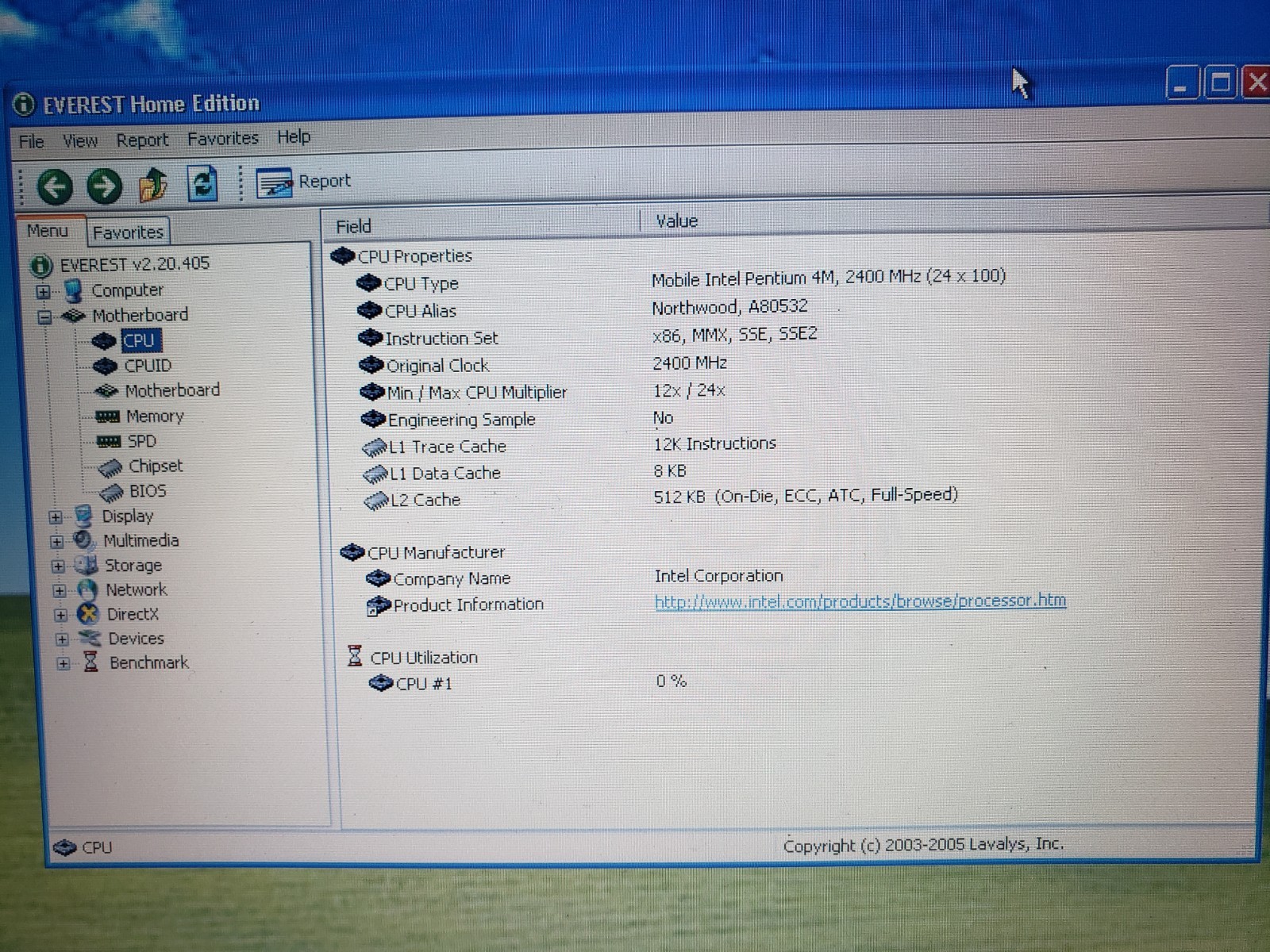Click the Display monitor icon
Viewport: 1270px width, 952px height.
tap(83, 516)
